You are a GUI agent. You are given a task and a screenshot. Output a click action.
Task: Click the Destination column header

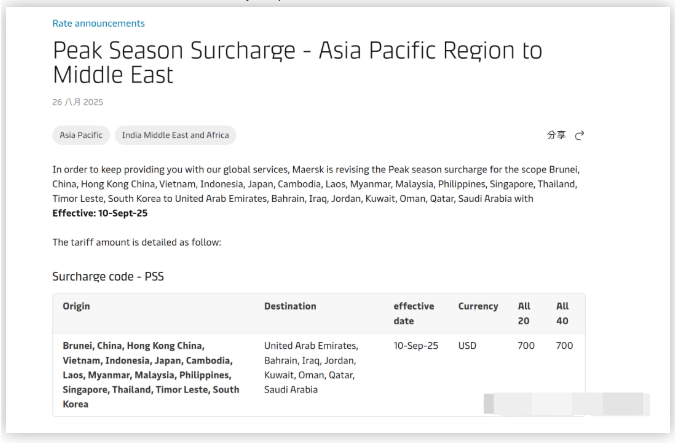pyautogui.click(x=290, y=306)
